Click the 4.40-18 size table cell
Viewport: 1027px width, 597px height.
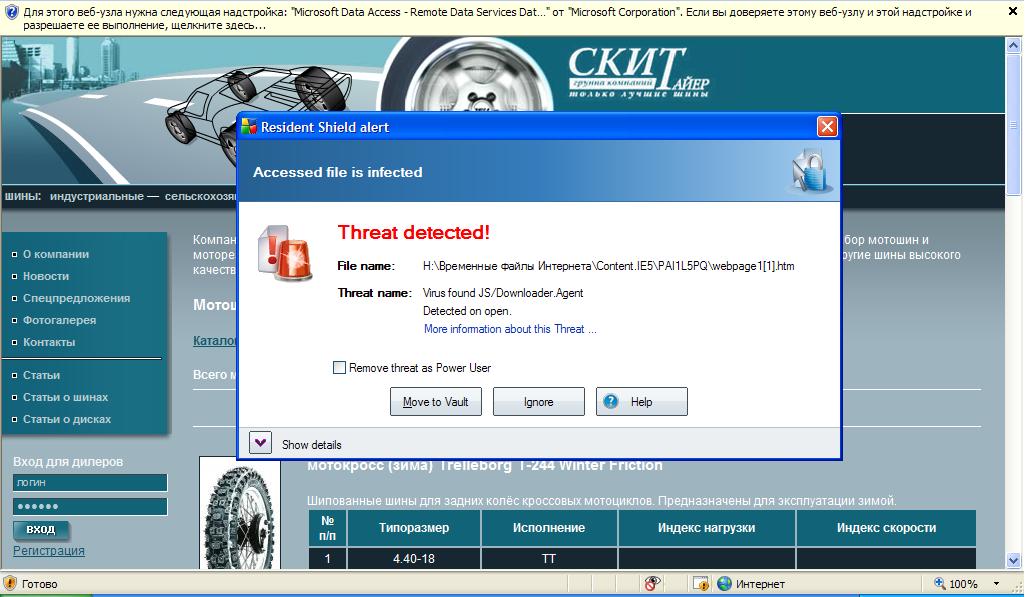point(414,558)
